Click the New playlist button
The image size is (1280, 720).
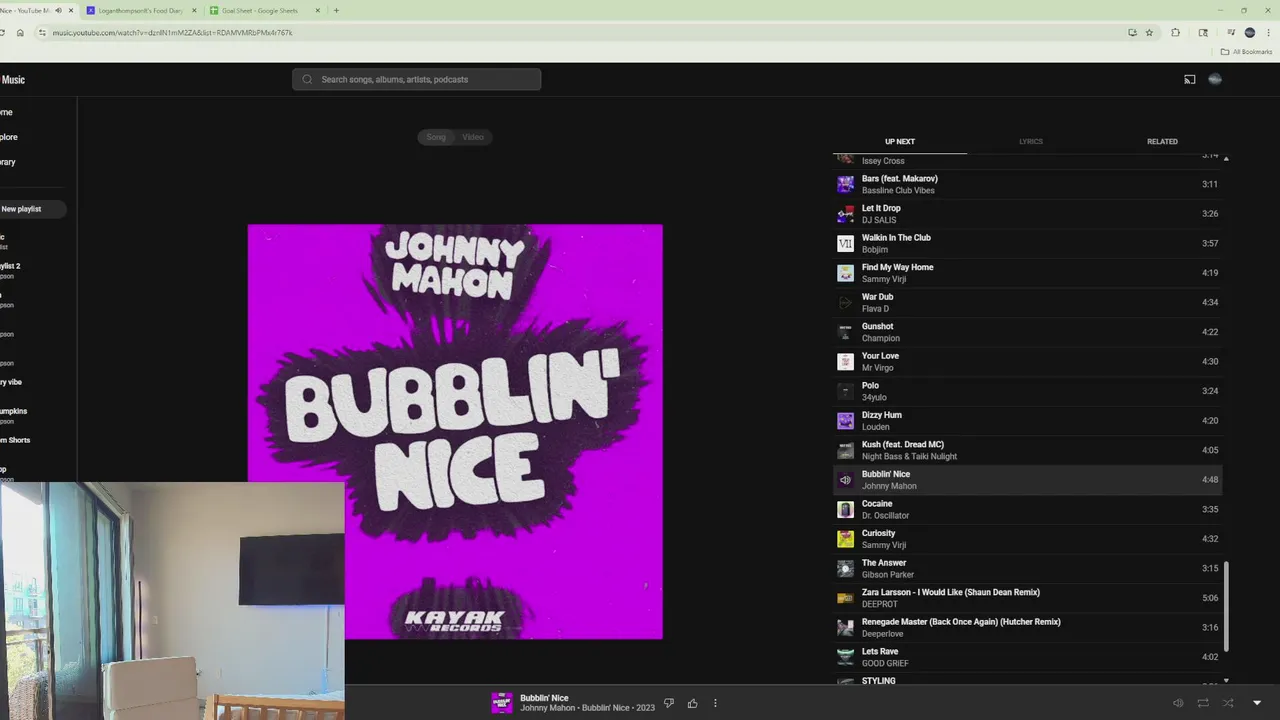30,209
